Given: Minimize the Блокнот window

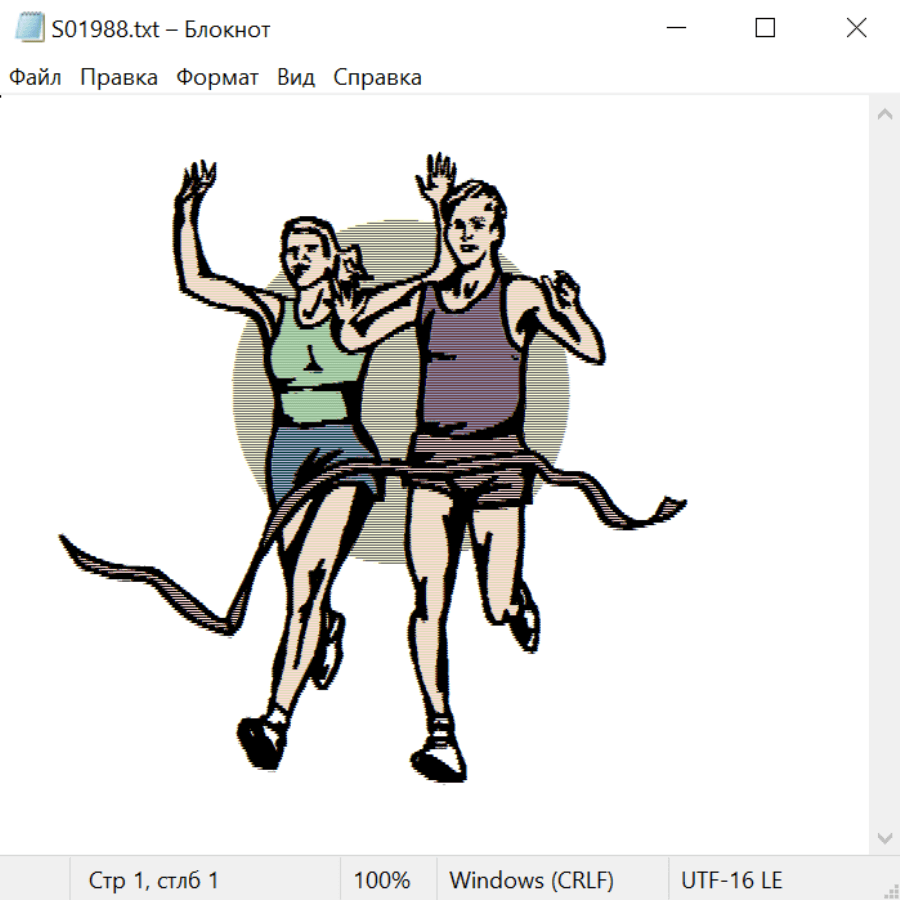Looking at the screenshot, I should pyautogui.click(x=674, y=28).
